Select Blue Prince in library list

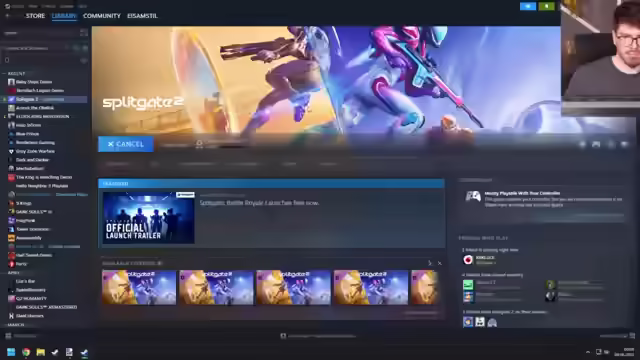[27, 134]
